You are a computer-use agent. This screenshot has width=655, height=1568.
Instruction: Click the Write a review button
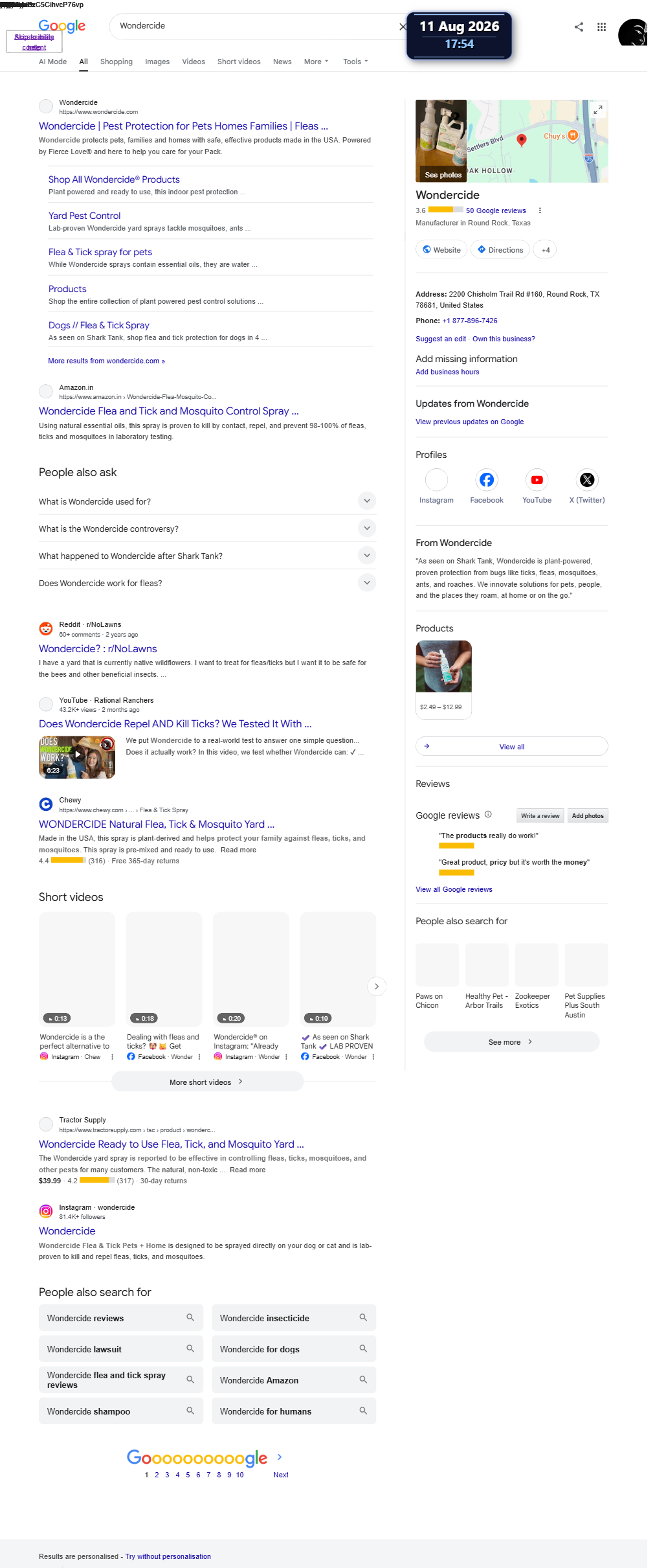pos(540,816)
